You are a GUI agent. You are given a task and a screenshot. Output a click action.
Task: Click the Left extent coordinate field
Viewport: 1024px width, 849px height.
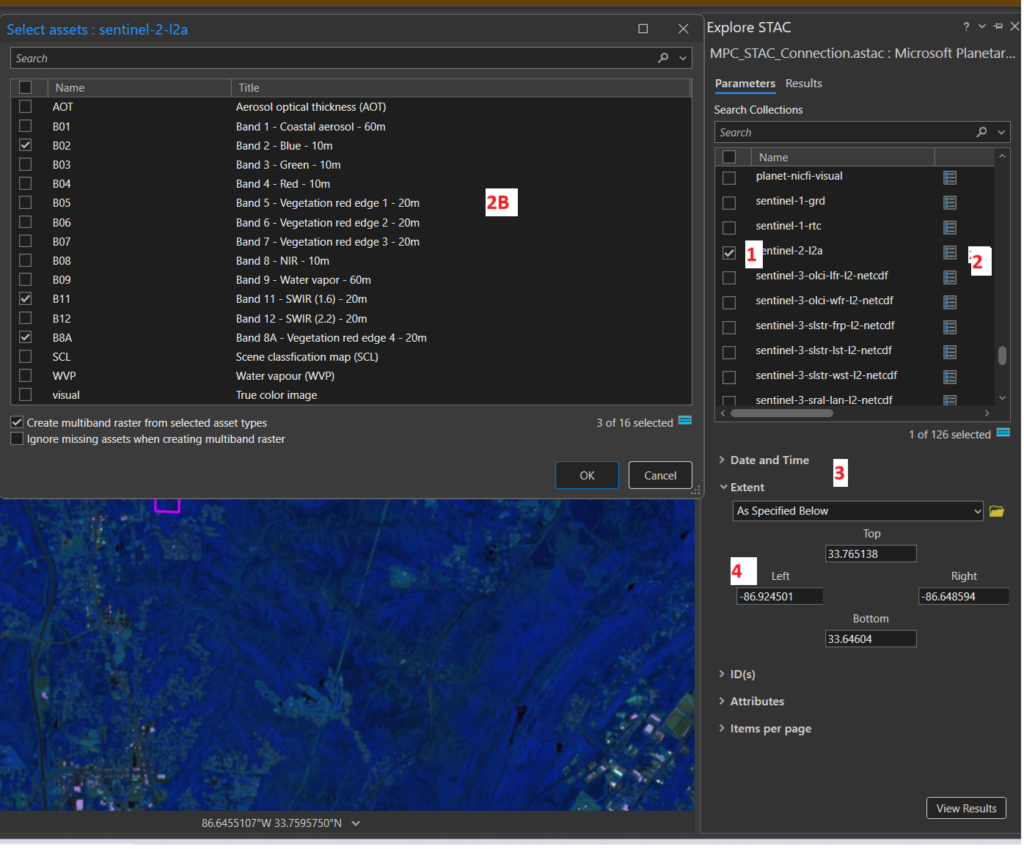point(780,596)
